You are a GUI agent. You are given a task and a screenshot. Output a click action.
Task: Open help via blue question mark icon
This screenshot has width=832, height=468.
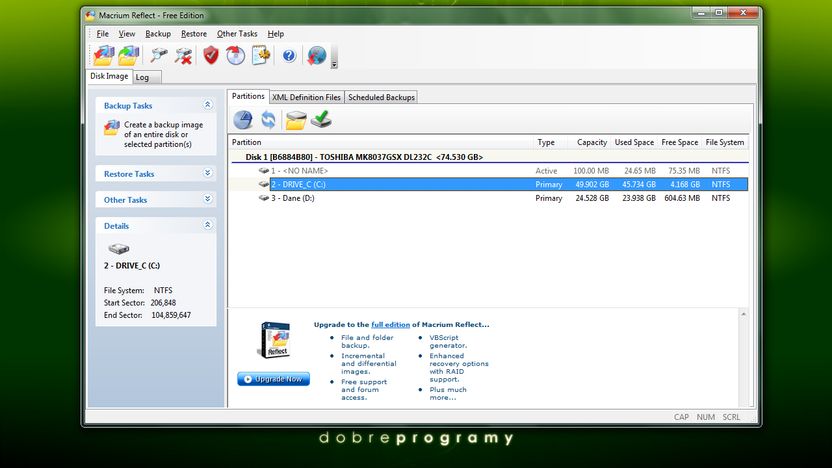click(x=289, y=55)
